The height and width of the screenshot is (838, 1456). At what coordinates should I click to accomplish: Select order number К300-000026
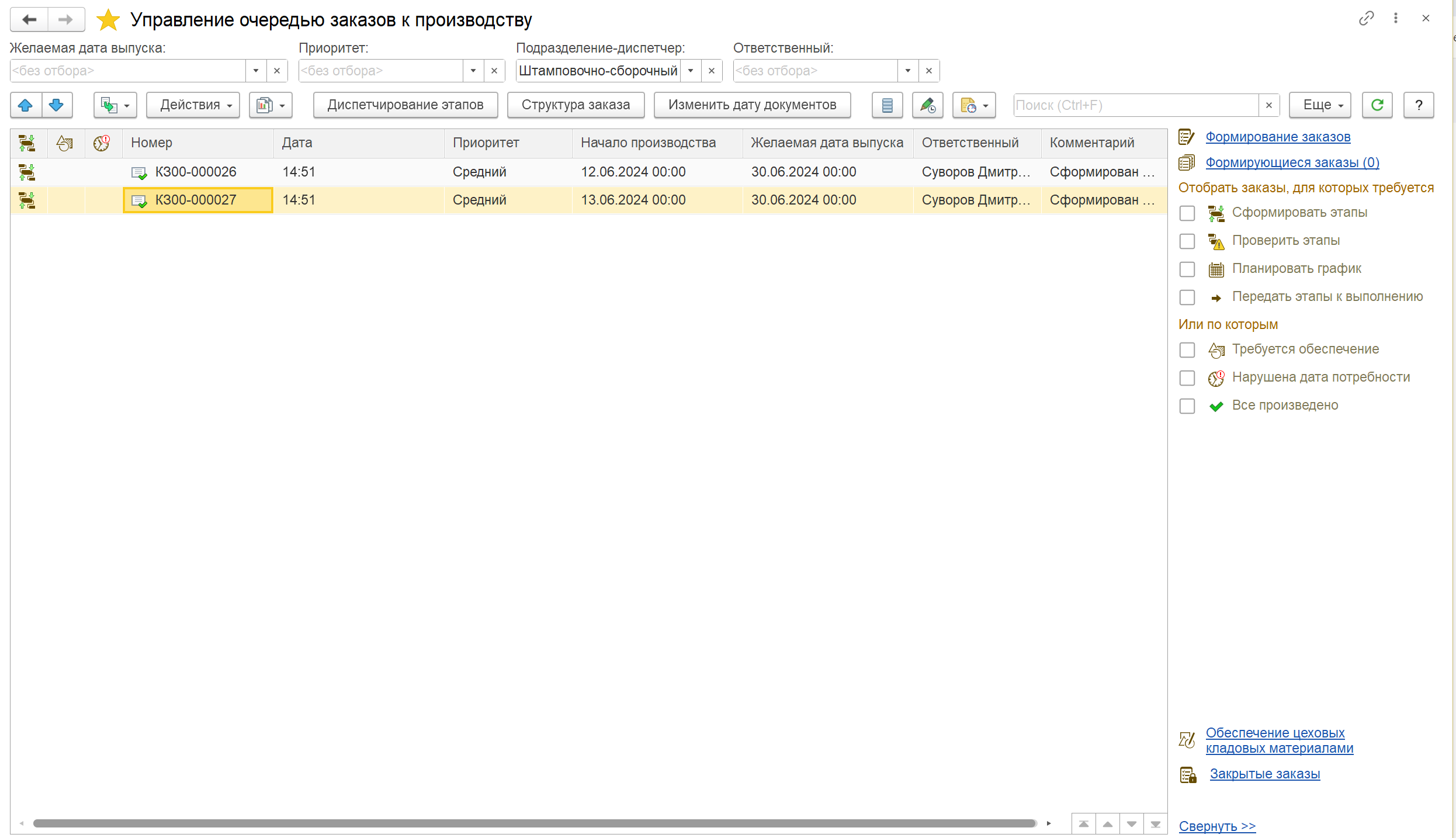point(196,172)
